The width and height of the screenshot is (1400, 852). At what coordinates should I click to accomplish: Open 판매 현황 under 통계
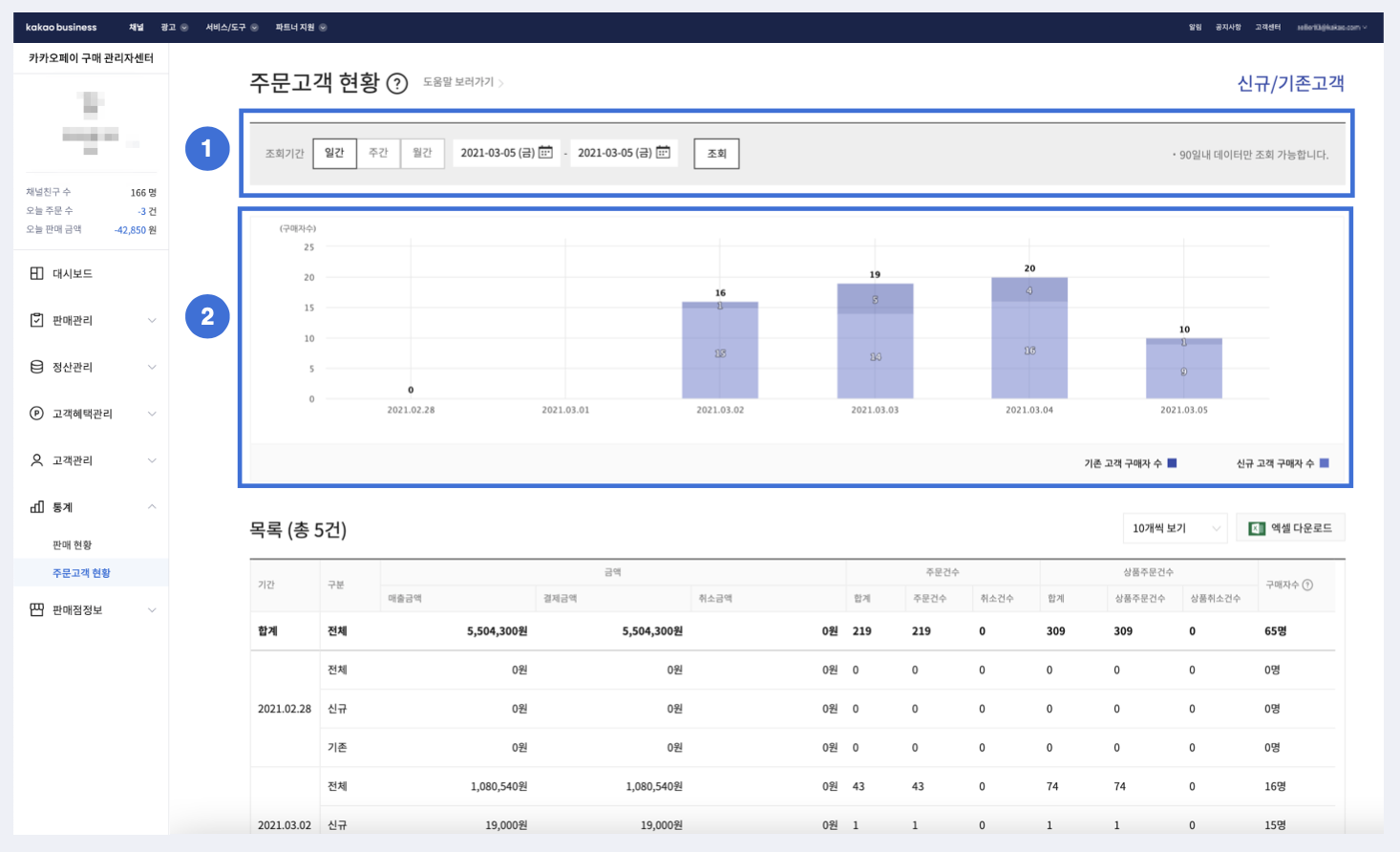click(72, 544)
